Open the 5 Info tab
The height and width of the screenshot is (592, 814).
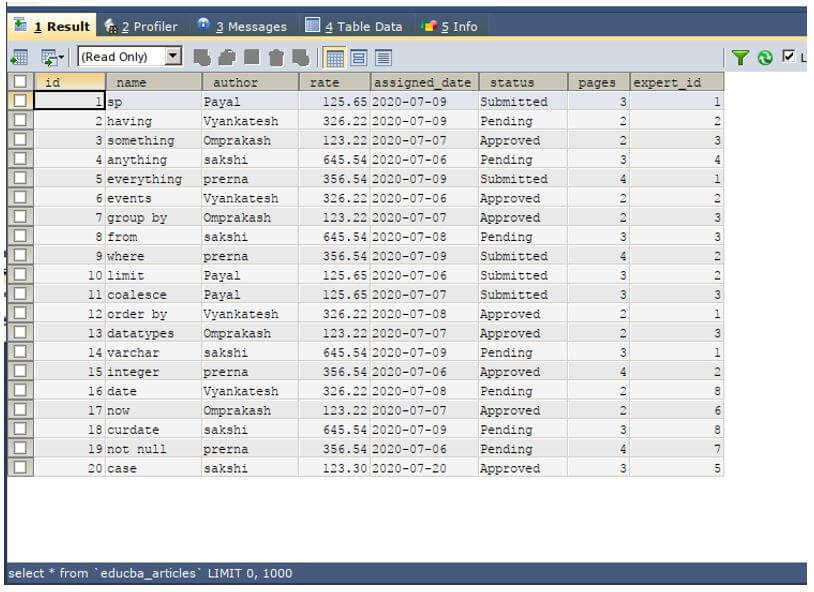450,26
